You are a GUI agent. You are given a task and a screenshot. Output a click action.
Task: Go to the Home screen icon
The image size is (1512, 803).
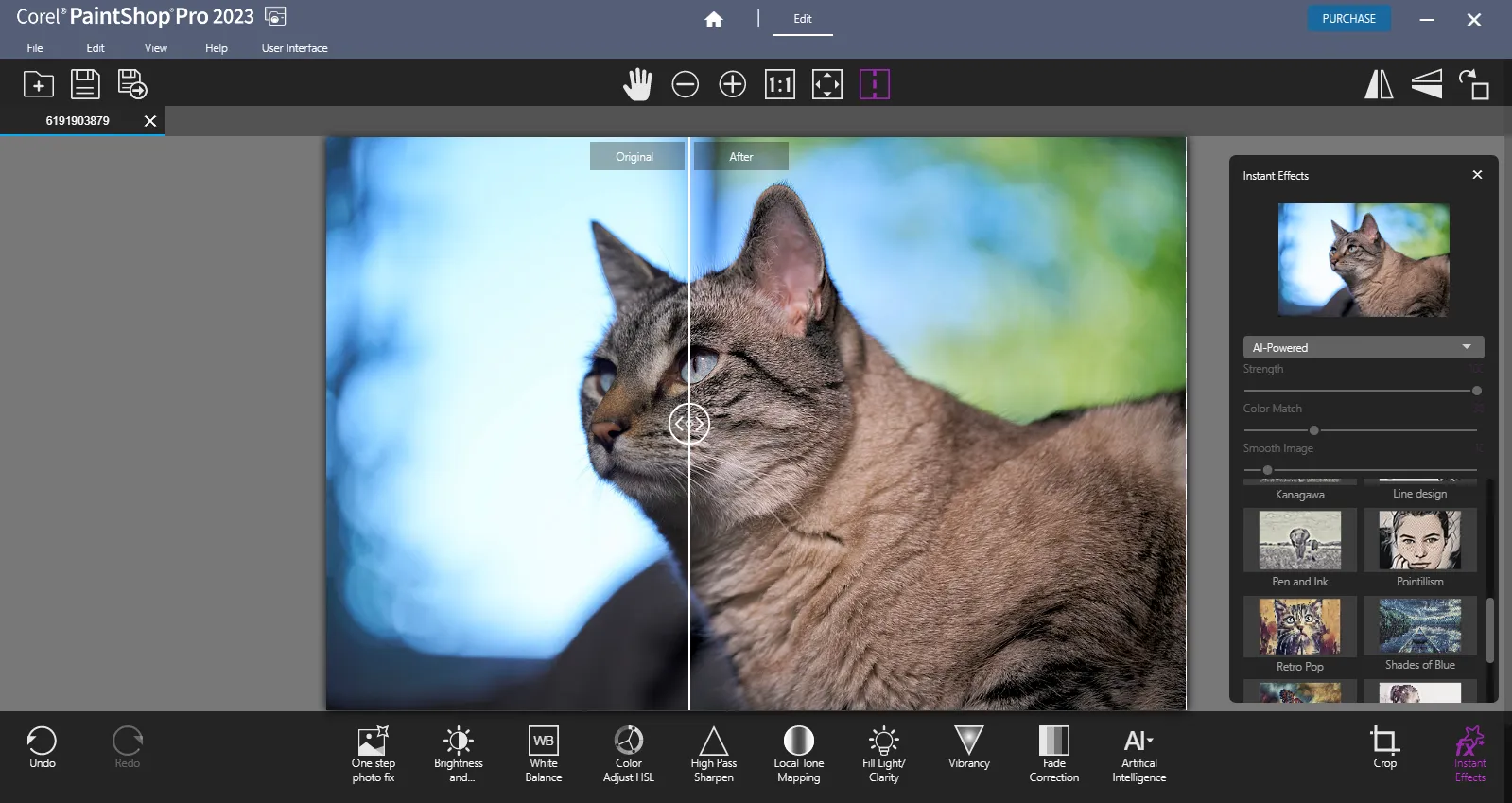point(714,19)
